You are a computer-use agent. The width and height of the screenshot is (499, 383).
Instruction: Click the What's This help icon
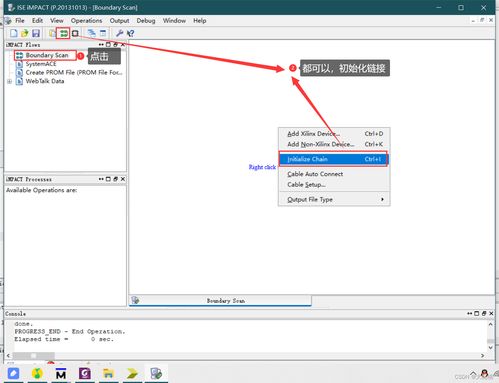[x=130, y=33]
